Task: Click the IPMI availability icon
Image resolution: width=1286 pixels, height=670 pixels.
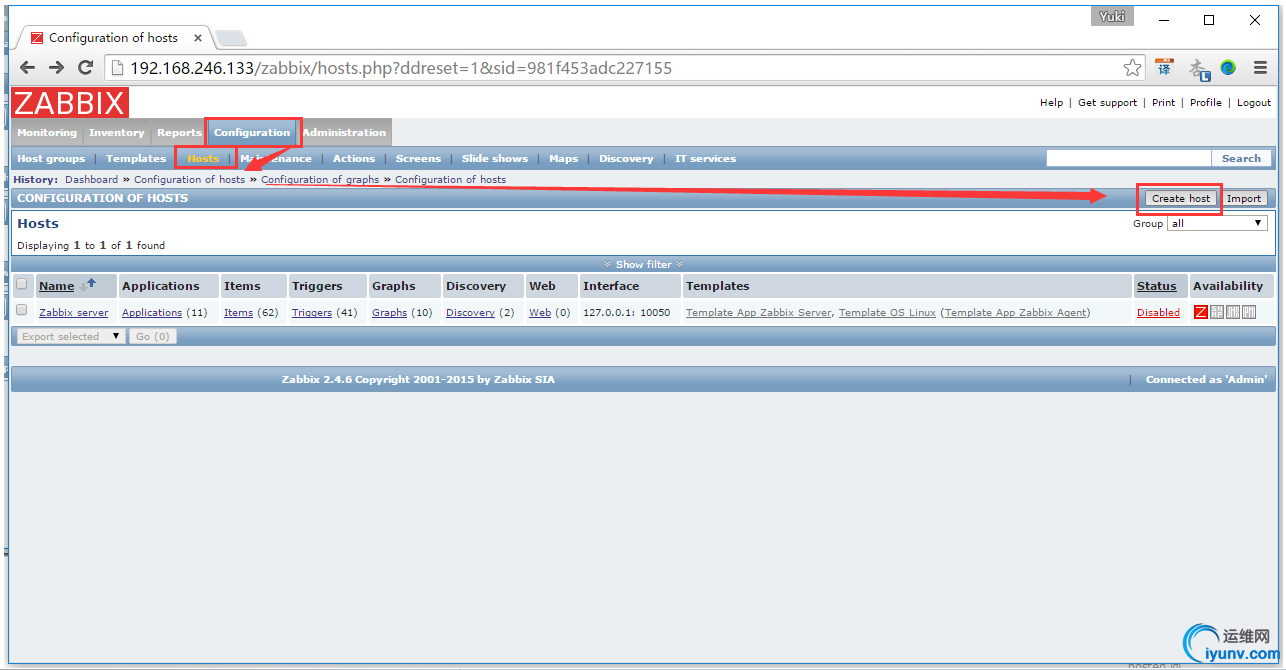Action: pyautogui.click(x=1249, y=313)
